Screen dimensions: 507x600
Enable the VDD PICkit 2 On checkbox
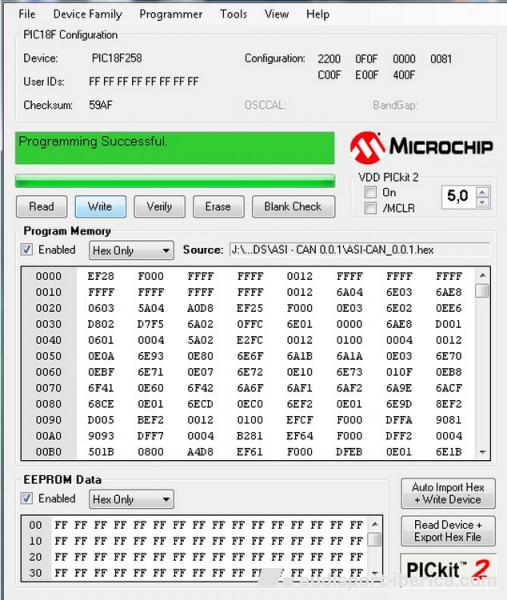[x=370, y=192]
